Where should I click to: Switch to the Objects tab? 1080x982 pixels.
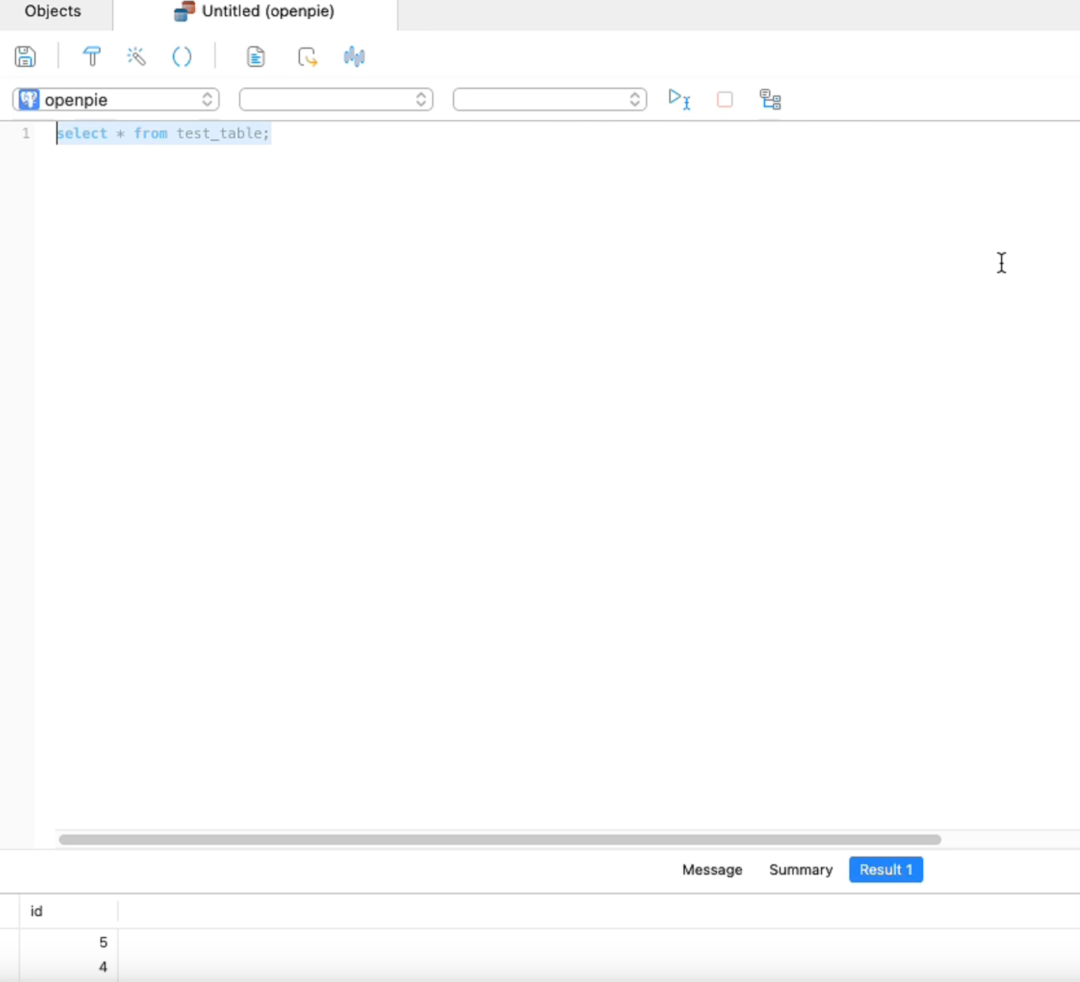[x=53, y=11]
